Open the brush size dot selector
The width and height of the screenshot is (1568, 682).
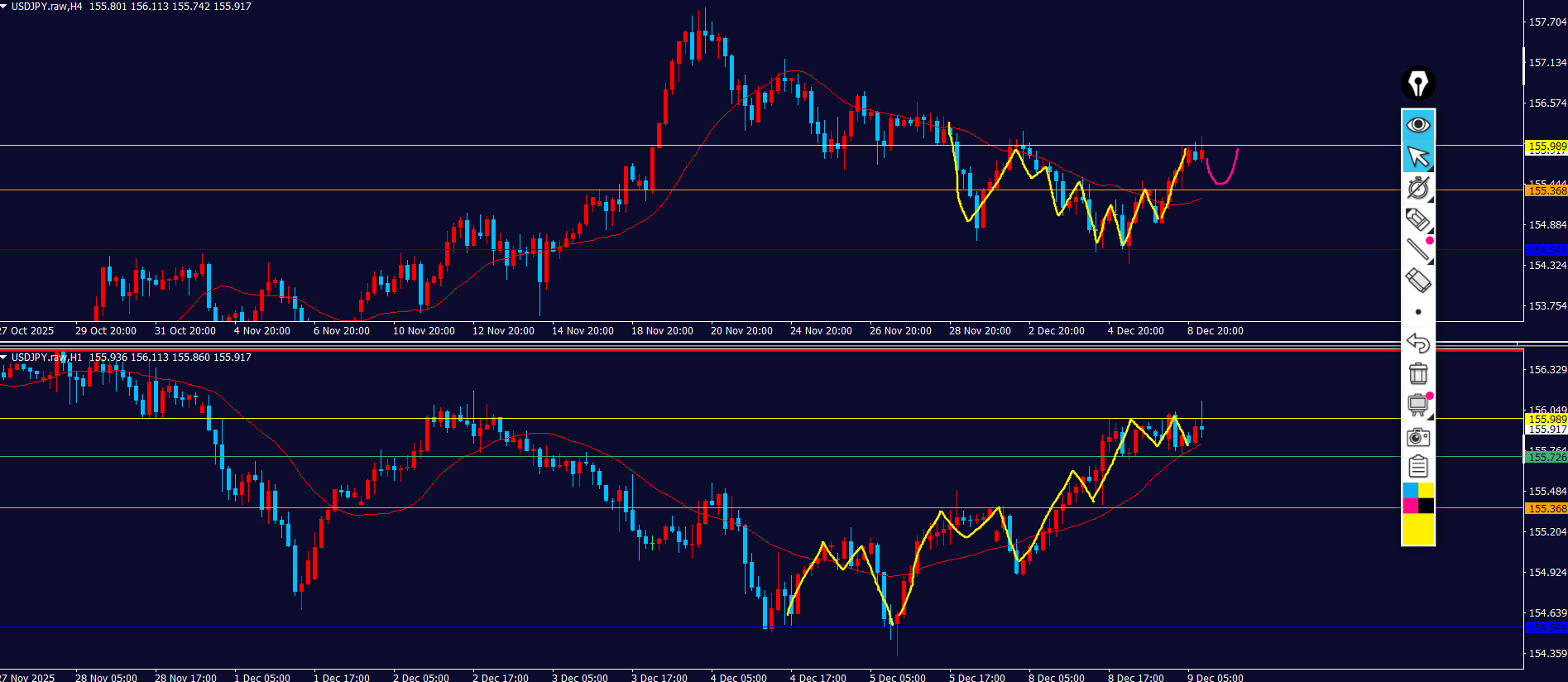coord(1417,312)
